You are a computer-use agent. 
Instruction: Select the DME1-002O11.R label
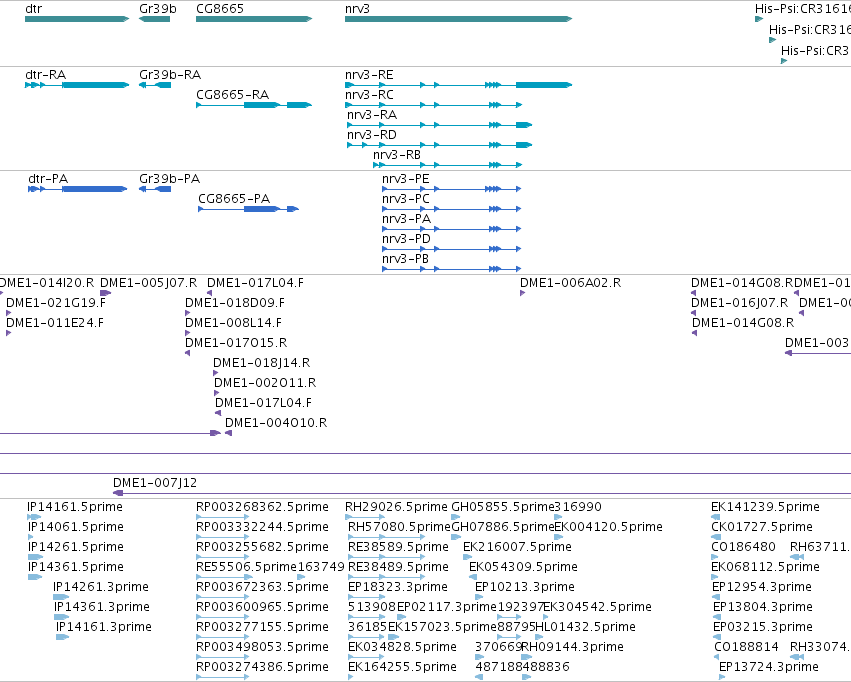click(265, 383)
